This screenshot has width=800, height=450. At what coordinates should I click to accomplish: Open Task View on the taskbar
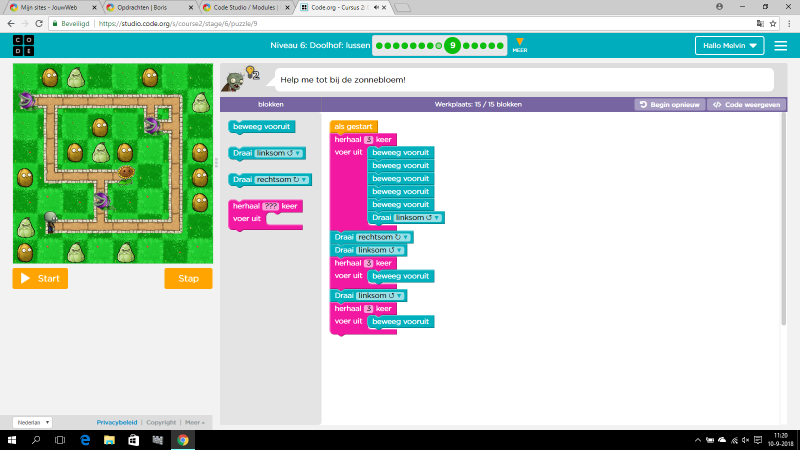(60, 440)
